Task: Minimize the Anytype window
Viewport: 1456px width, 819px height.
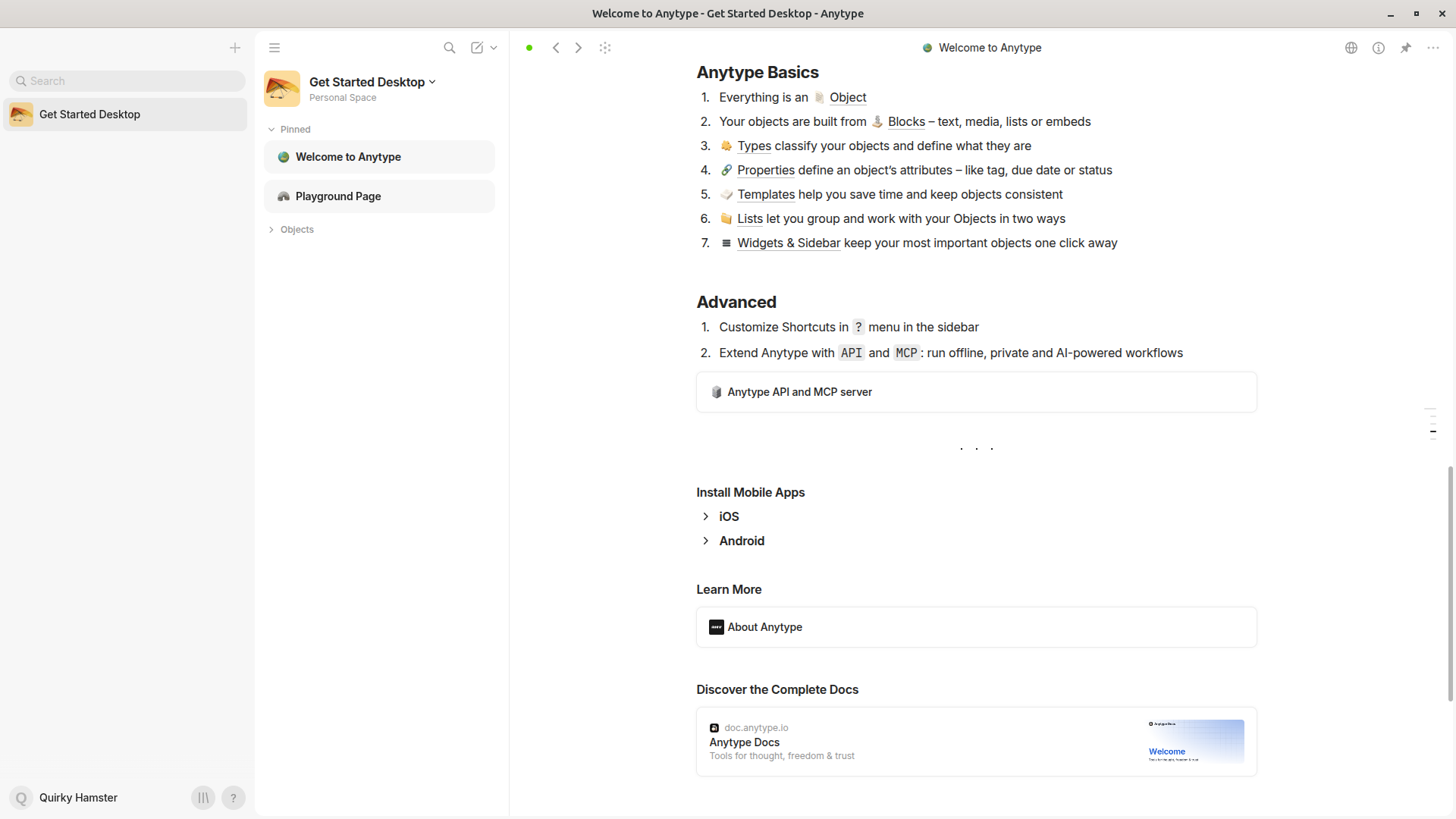Action: (1391, 14)
